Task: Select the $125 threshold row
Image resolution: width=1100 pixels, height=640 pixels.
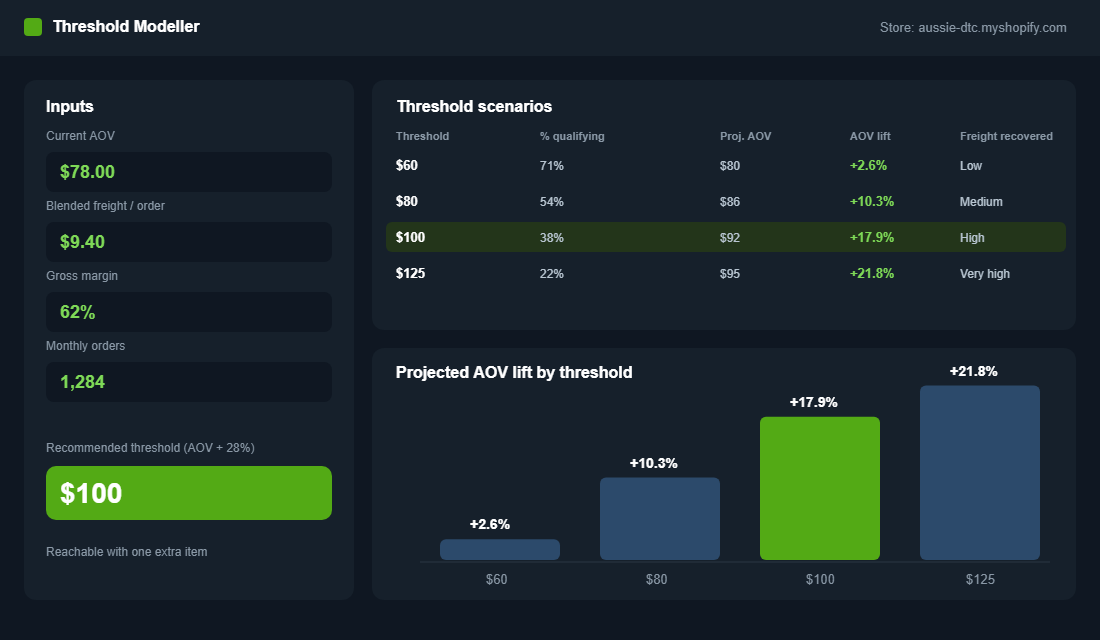Action: pyautogui.click(x=725, y=274)
